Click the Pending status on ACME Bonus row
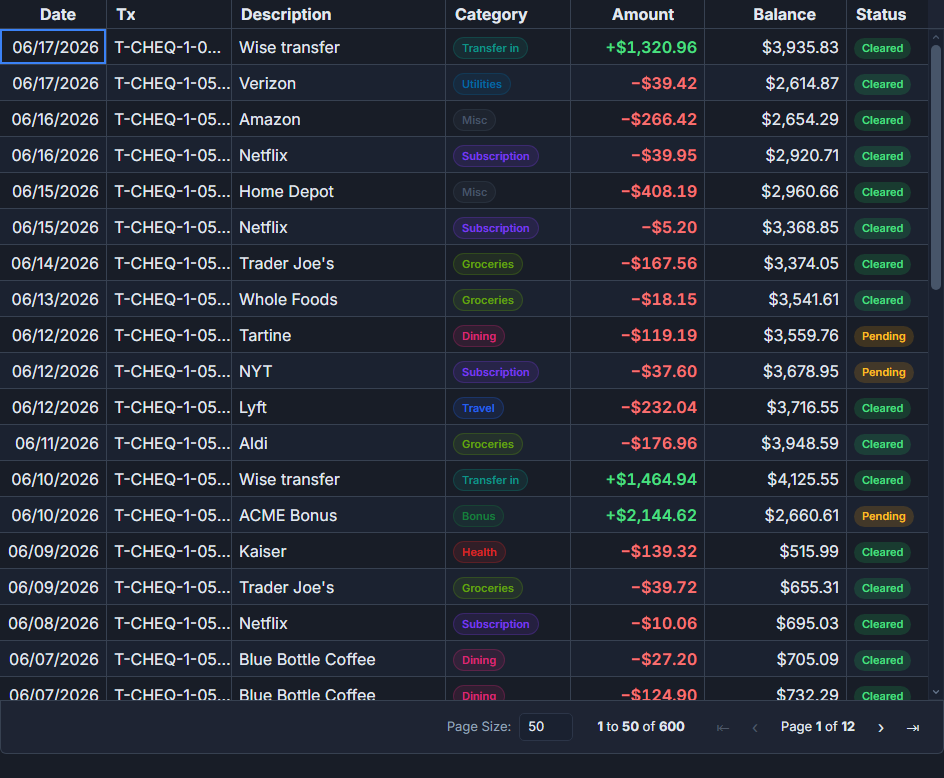 [883, 516]
